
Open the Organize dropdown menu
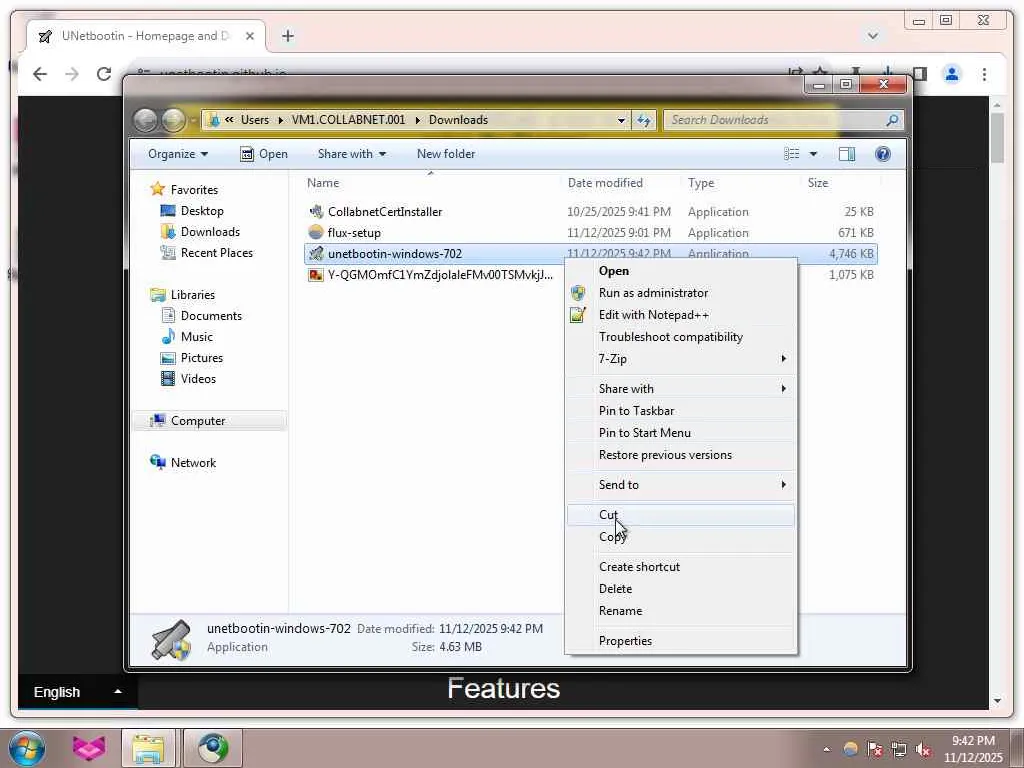coord(178,154)
